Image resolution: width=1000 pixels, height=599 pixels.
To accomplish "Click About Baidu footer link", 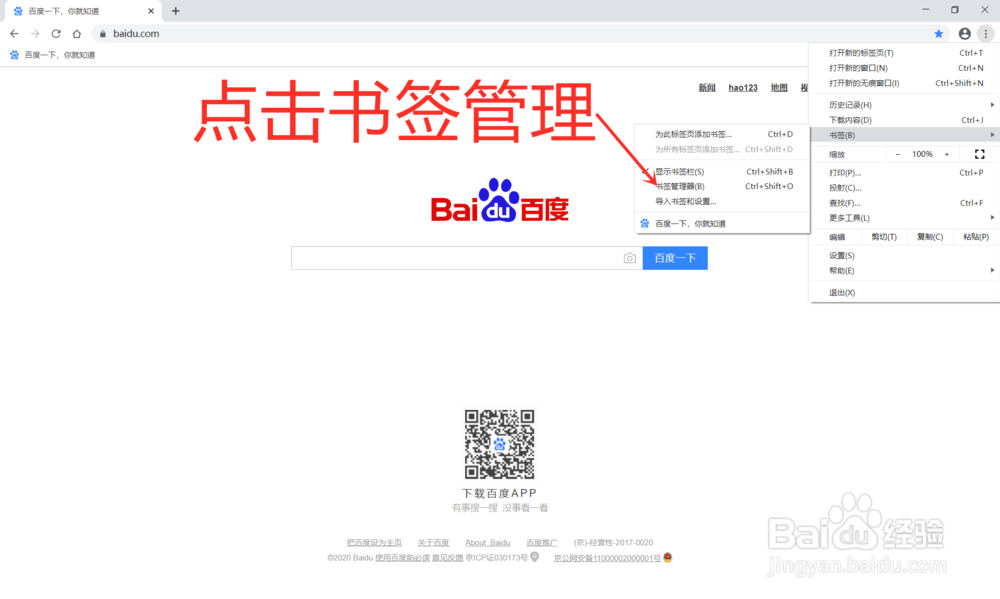I will pyautogui.click(x=487, y=542).
